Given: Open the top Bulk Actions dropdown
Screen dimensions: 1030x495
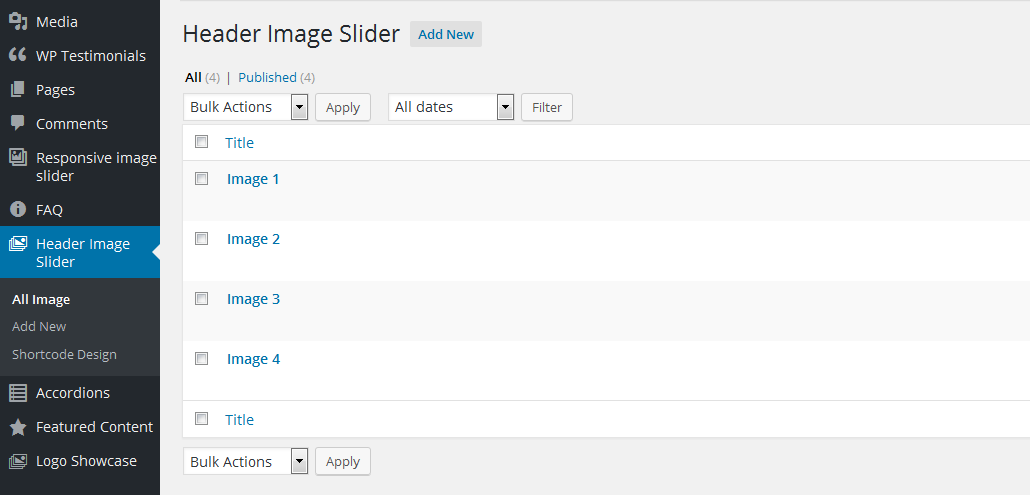Looking at the screenshot, I should [x=246, y=107].
